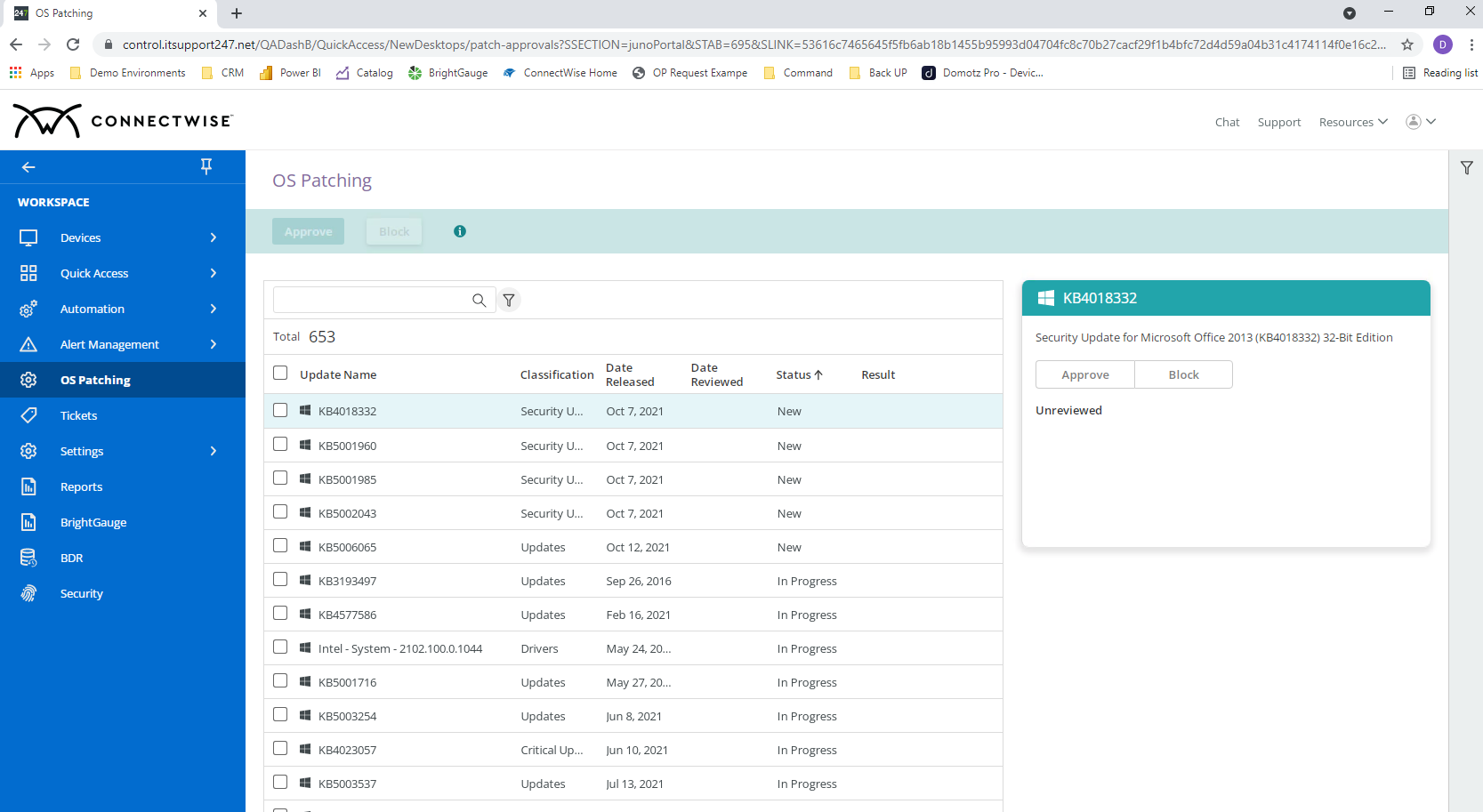This screenshot has height=812, width=1483.
Task: Check the select-all box beside Update Name
Action: 280,374
